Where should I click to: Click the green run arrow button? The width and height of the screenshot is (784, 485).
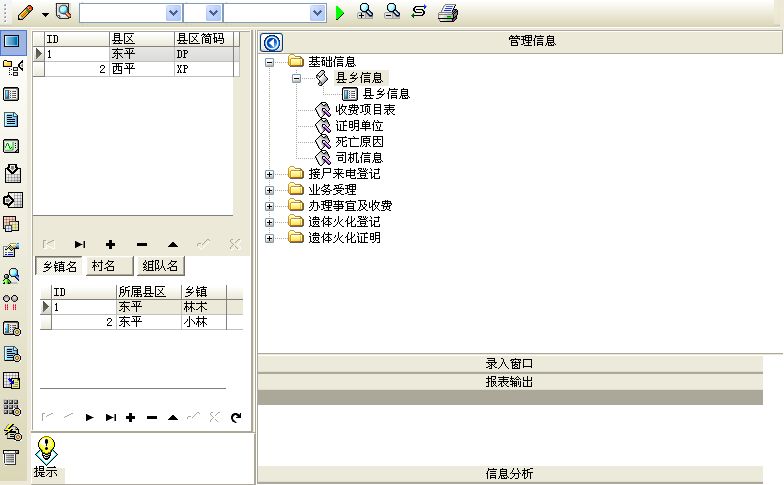point(340,13)
